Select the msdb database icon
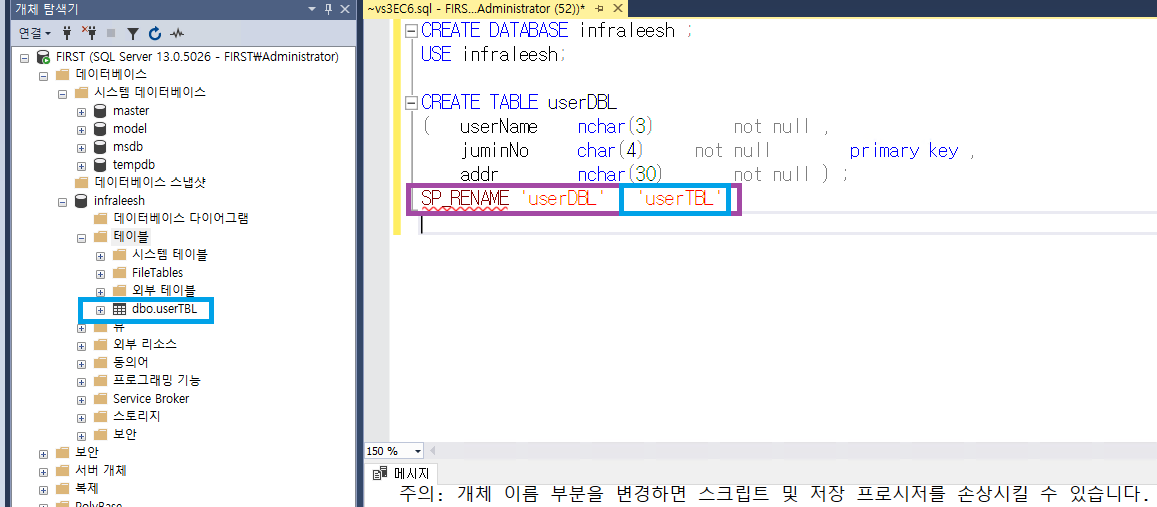This screenshot has width=1157, height=507. [x=100, y=147]
